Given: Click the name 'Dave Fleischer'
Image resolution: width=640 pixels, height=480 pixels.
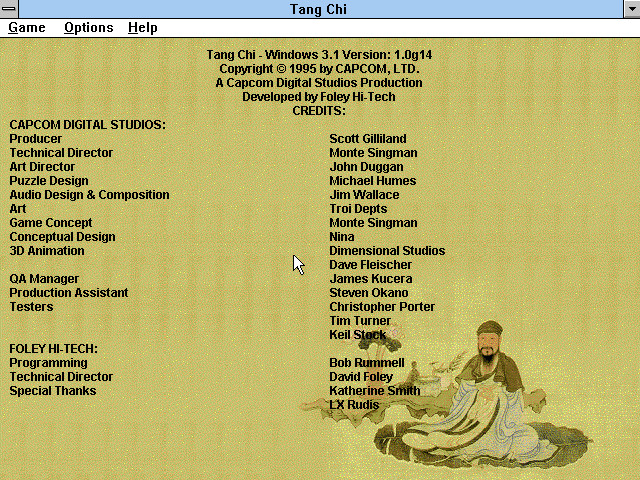Looking at the screenshot, I should tap(371, 264).
